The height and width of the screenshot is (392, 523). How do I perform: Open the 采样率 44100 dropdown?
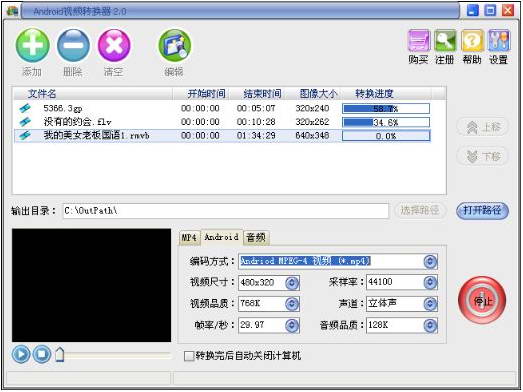point(430,282)
